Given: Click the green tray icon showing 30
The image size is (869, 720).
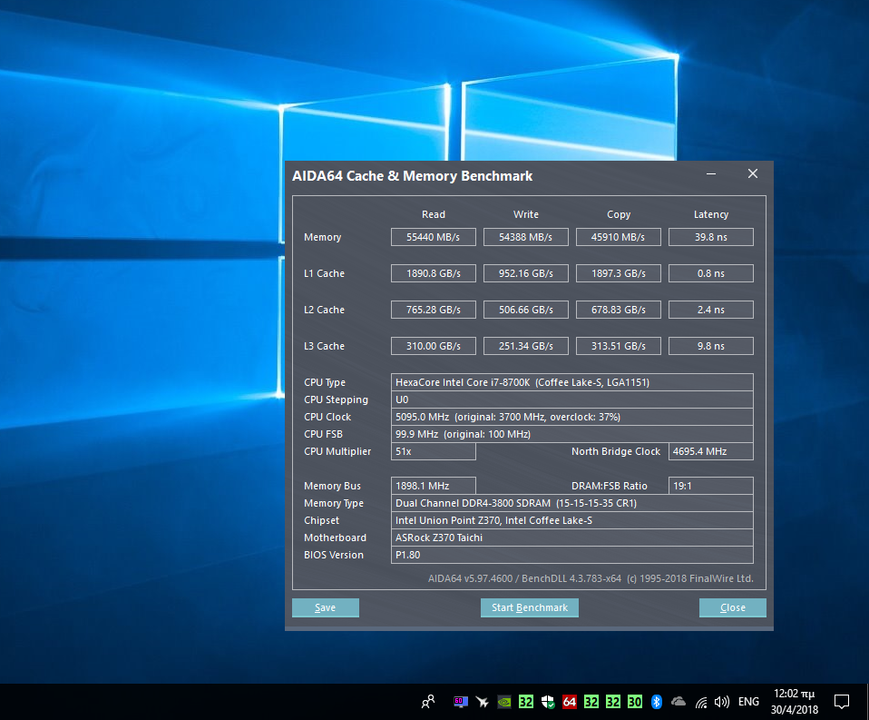Looking at the screenshot, I should click(x=635, y=702).
